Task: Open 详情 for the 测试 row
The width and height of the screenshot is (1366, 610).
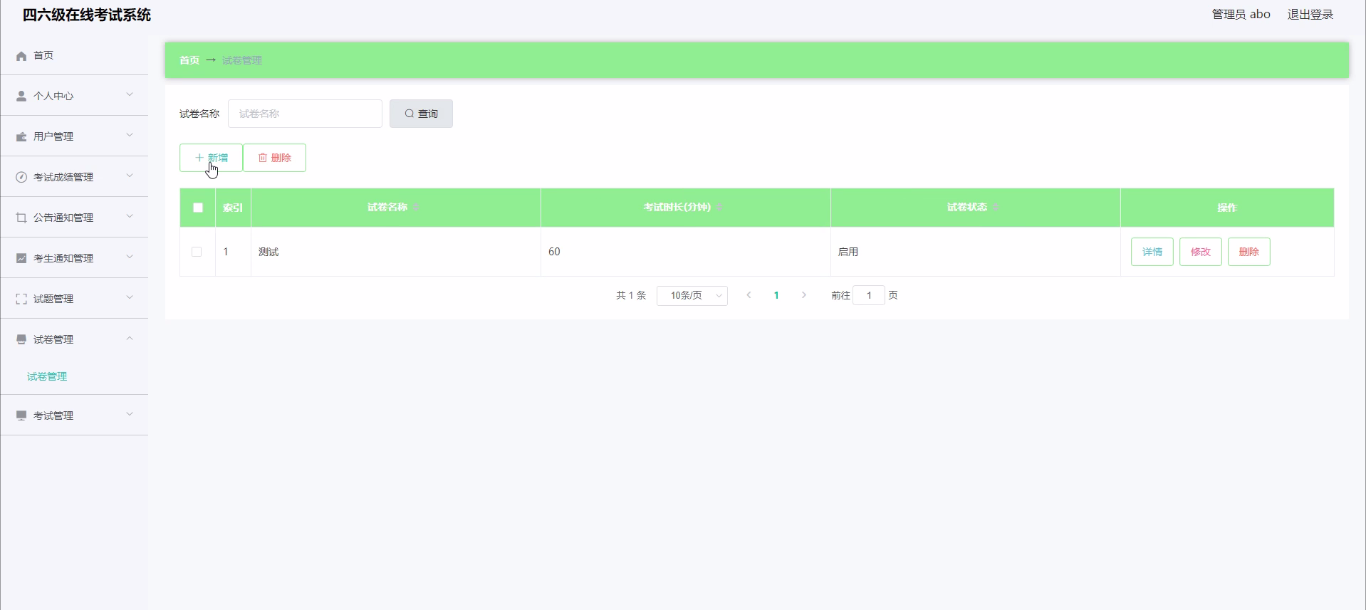Action: pyautogui.click(x=1152, y=252)
